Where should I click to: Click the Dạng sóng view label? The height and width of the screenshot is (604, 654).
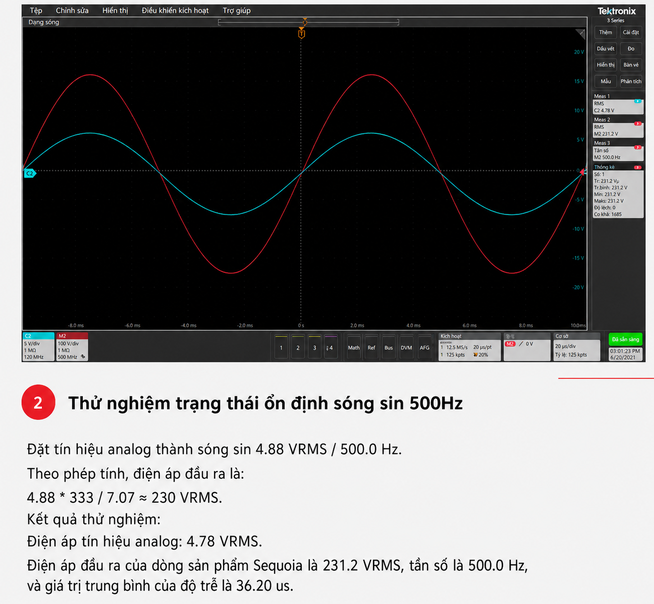coord(44,22)
